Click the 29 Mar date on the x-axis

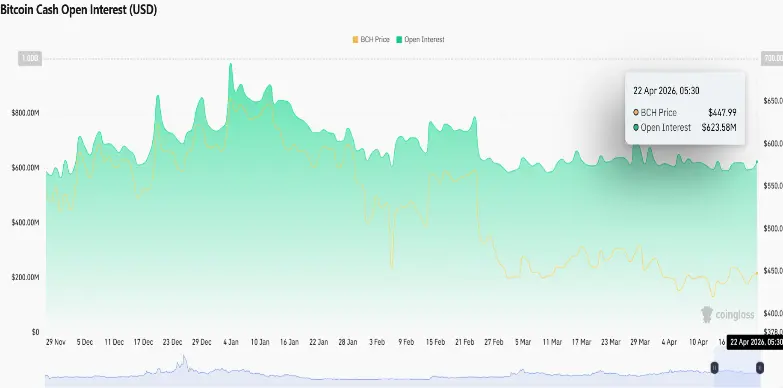(x=640, y=342)
